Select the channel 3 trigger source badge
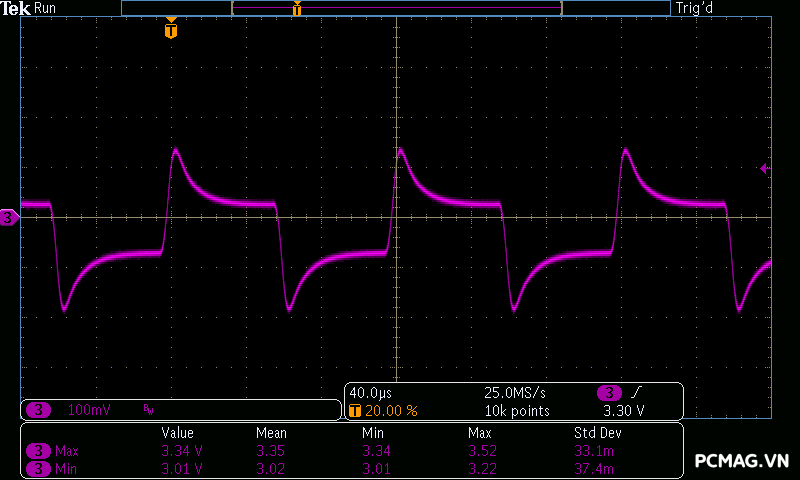The width and height of the screenshot is (800, 480). (610, 393)
